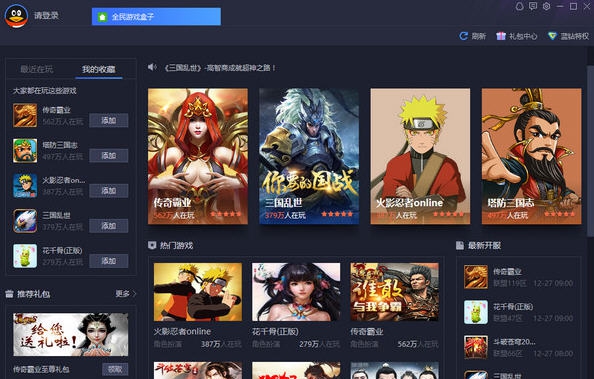
Task: Click 火影忍者on... icon in the sidebar list
Action: click(x=25, y=186)
